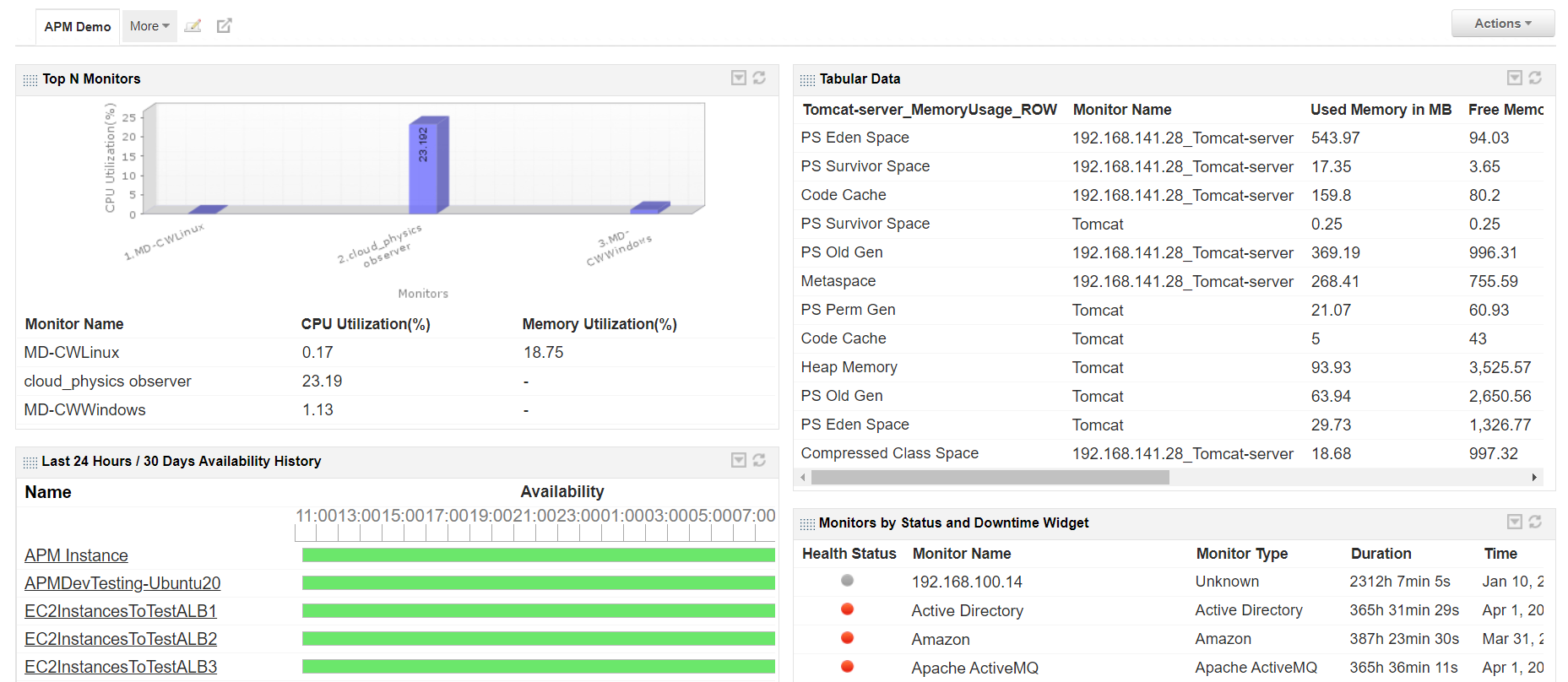
Task: Click the Top N Monitors drag handle
Action: [x=30, y=79]
